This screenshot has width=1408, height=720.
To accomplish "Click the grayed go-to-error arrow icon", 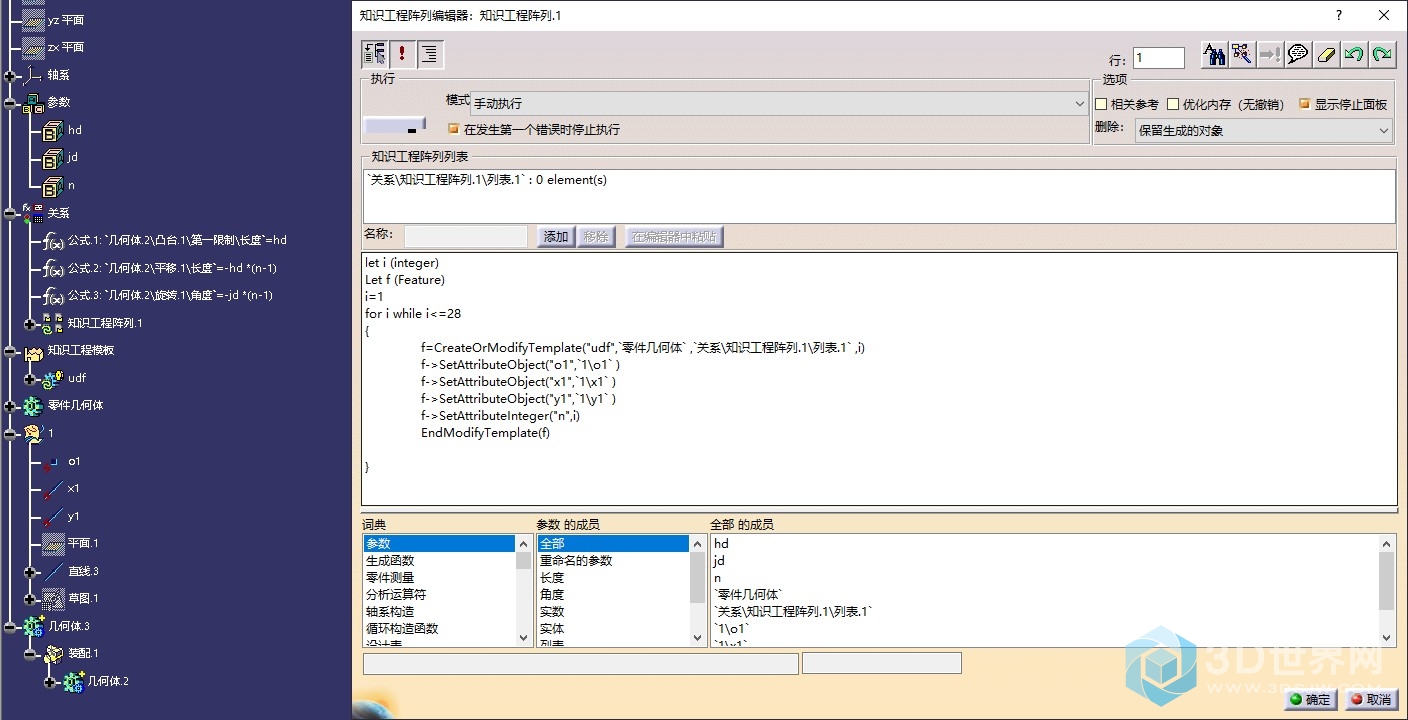I will pyautogui.click(x=1270, y=55).
